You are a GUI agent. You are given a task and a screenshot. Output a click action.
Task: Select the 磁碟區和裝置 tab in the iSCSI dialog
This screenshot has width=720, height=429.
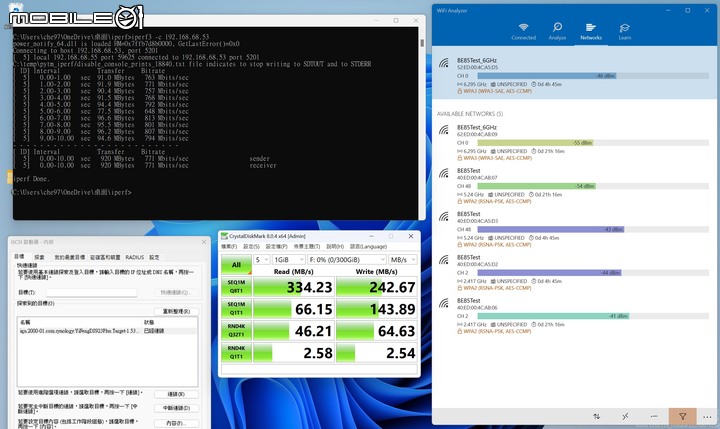pyautogui.click(x=105, y=257)
